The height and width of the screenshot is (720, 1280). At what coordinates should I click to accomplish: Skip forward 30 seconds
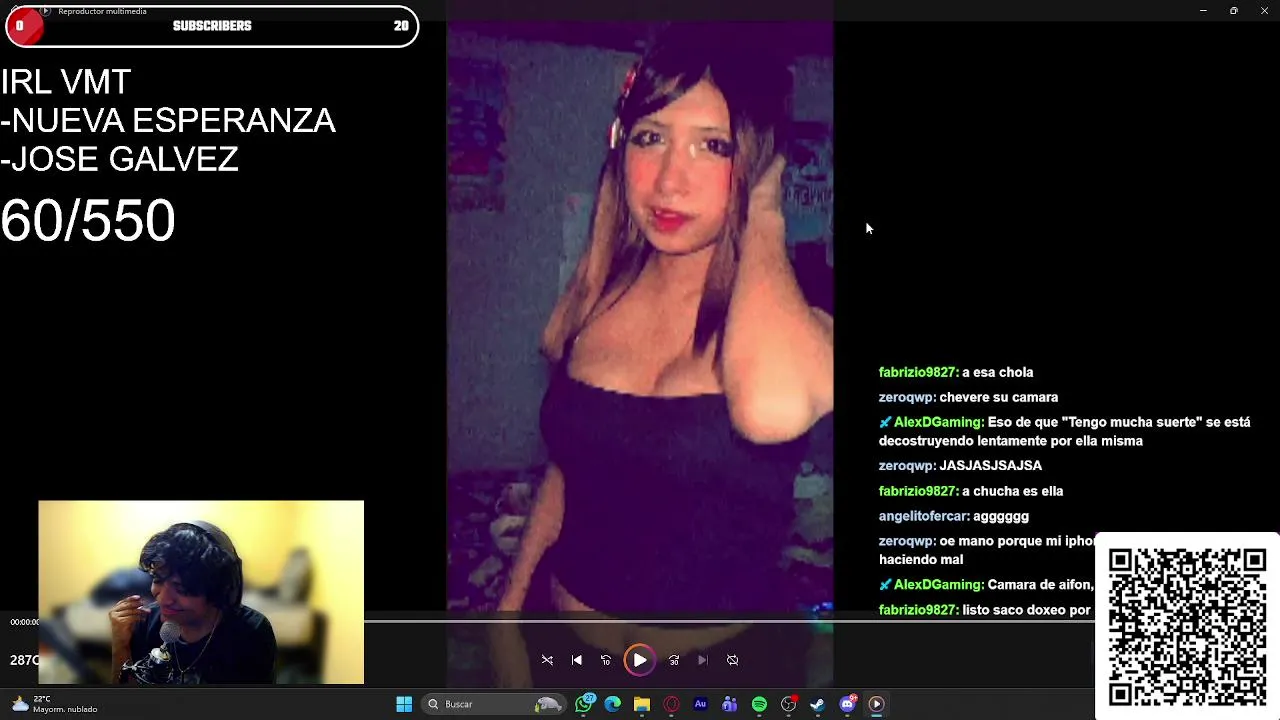point(674,660)
